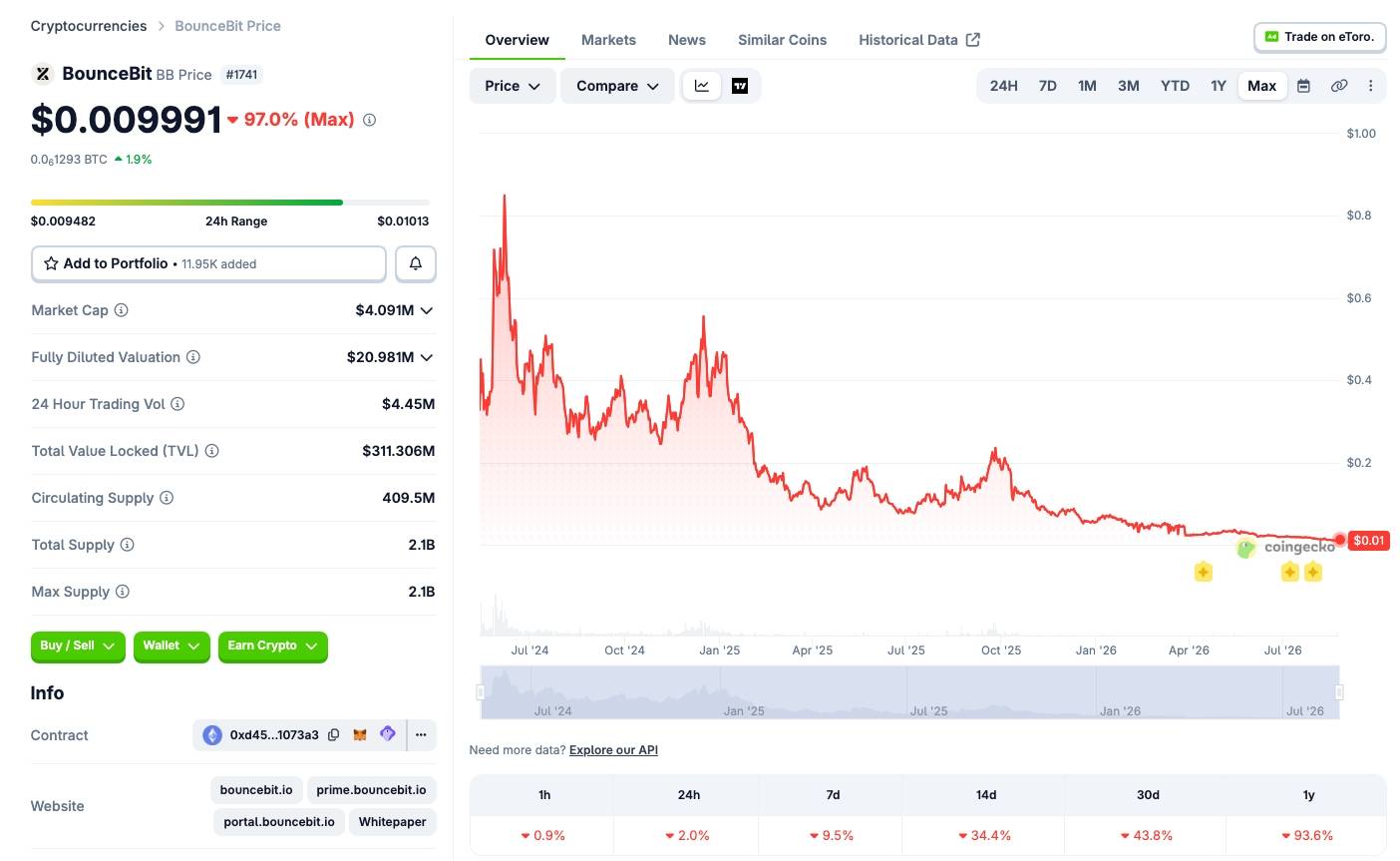Select Max chart range
This screenshot has height=861, width=1400.
click(1261, 86)
